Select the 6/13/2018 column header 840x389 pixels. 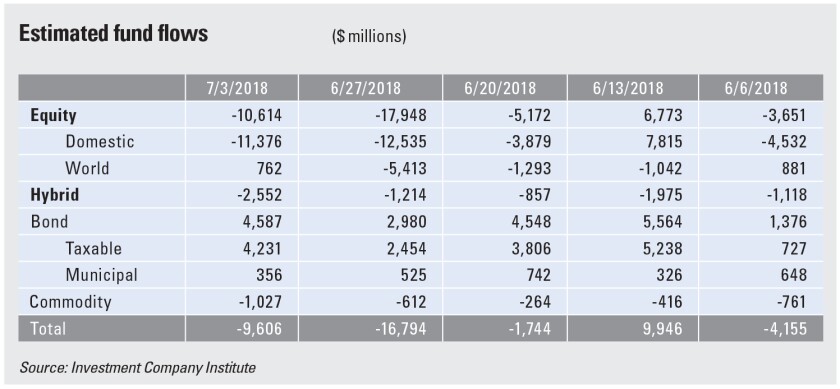coord(628,88)
